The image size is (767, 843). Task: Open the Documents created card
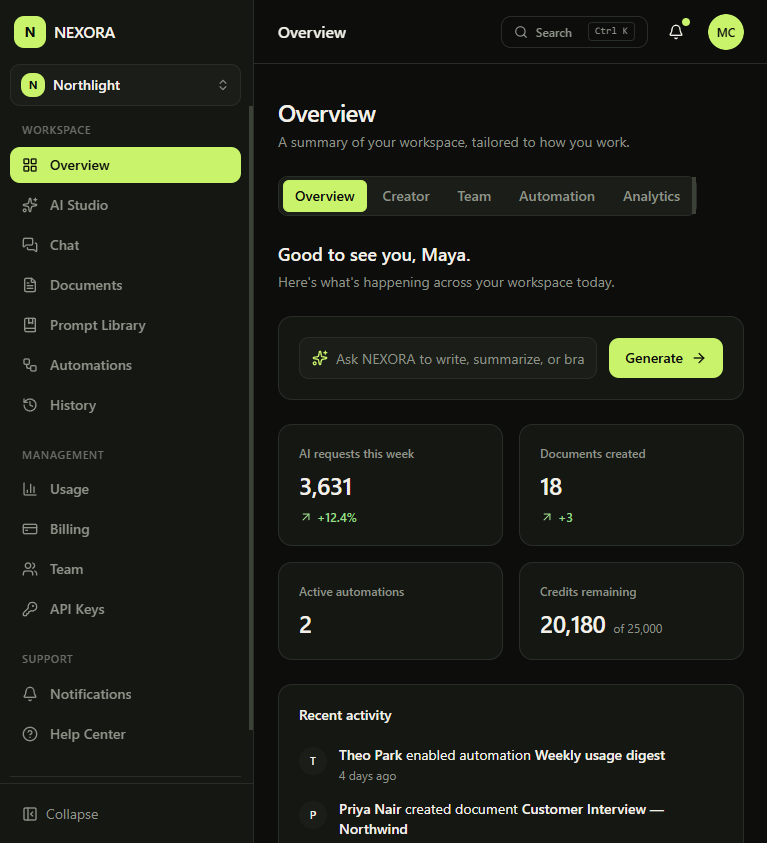(x=631, y=485)
